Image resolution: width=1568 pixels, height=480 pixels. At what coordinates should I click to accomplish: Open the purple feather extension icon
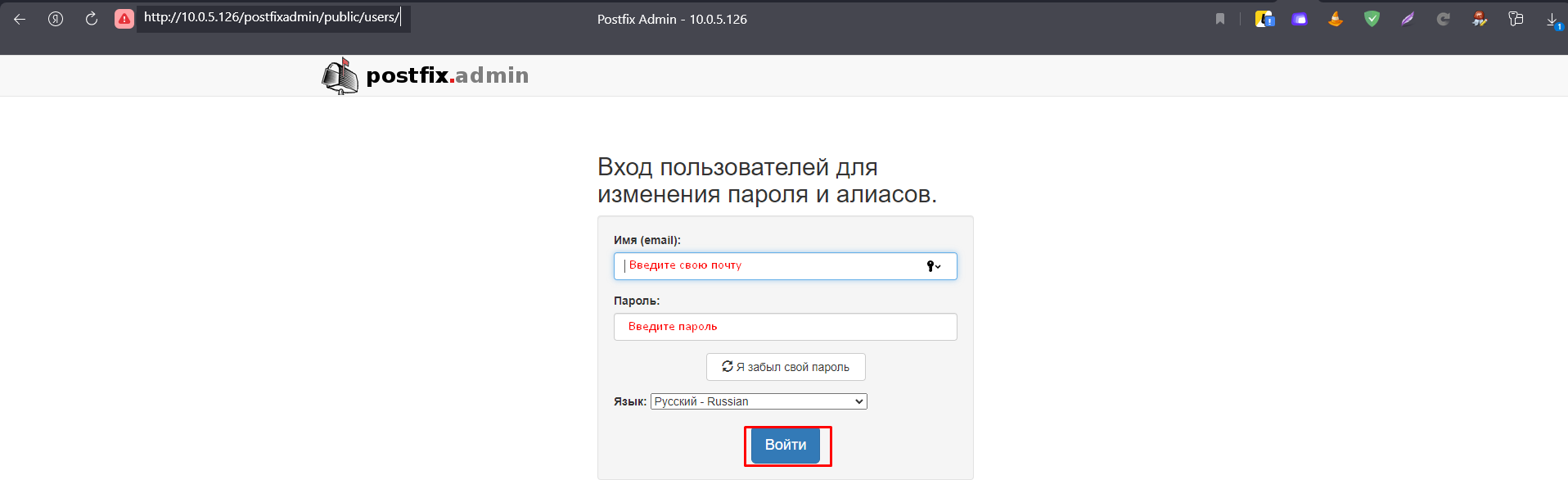pyautogui.click(x=1408, y=19)
